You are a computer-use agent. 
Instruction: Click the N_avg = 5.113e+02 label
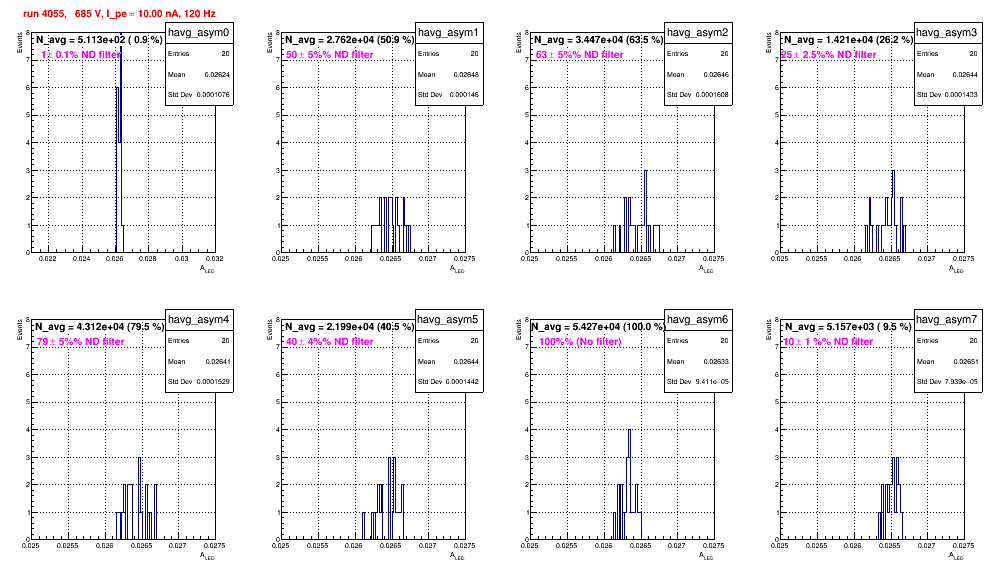pyautogui.click(x=98, y=39)
